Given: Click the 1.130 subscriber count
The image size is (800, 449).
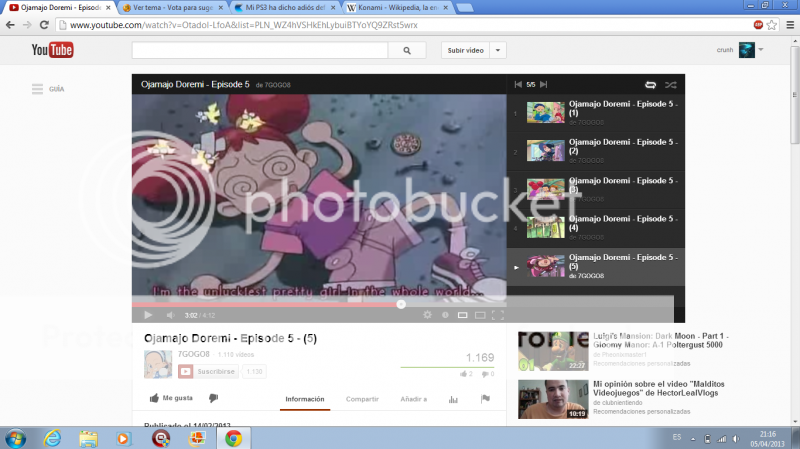Looking at the screenshot, I should [254, 371].
